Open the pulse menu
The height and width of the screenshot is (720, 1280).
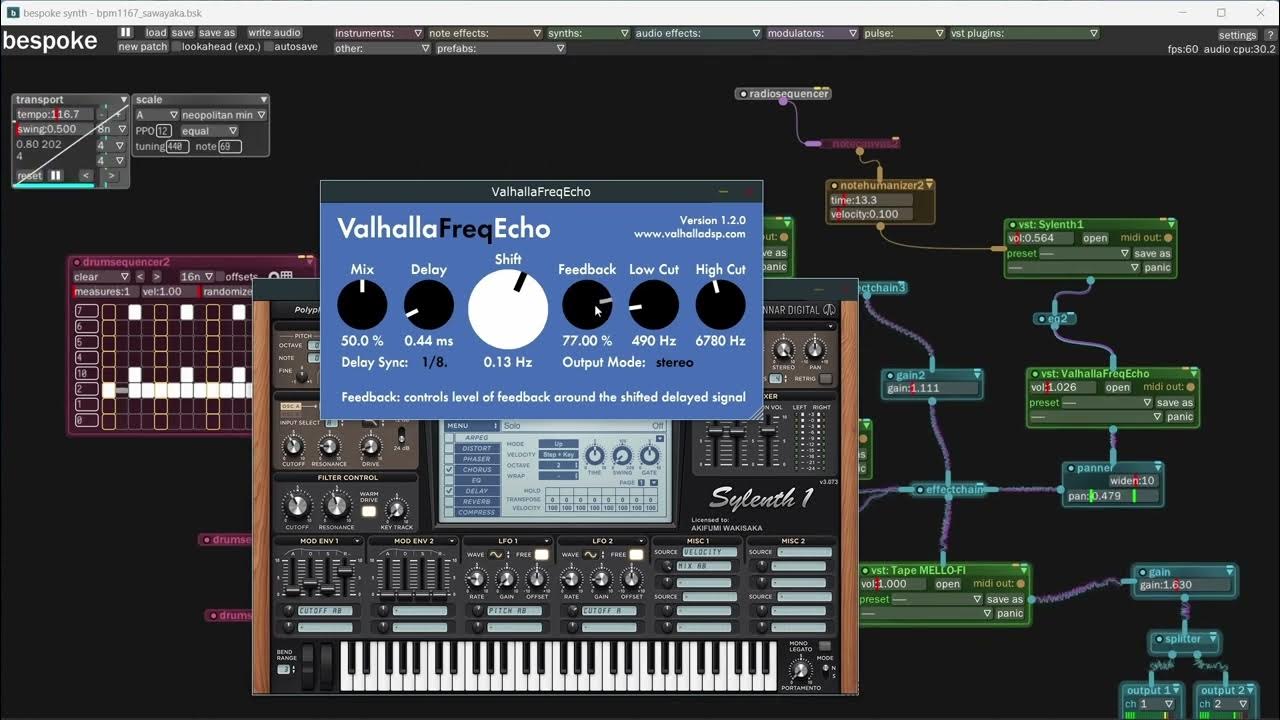click(x=904, y=33)
